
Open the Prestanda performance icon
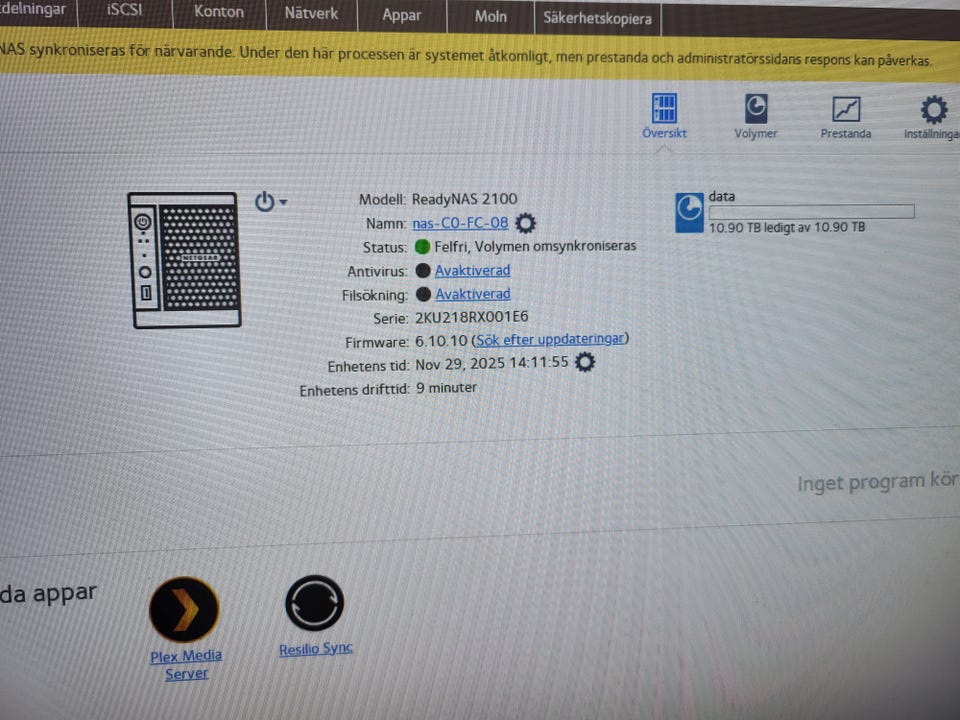(x=846, y=110)
